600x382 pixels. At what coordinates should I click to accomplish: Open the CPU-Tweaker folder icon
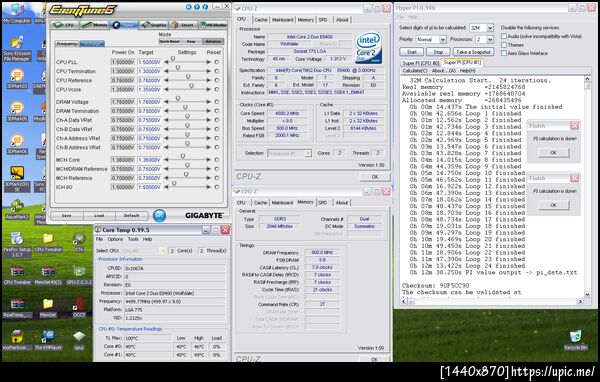48,242
